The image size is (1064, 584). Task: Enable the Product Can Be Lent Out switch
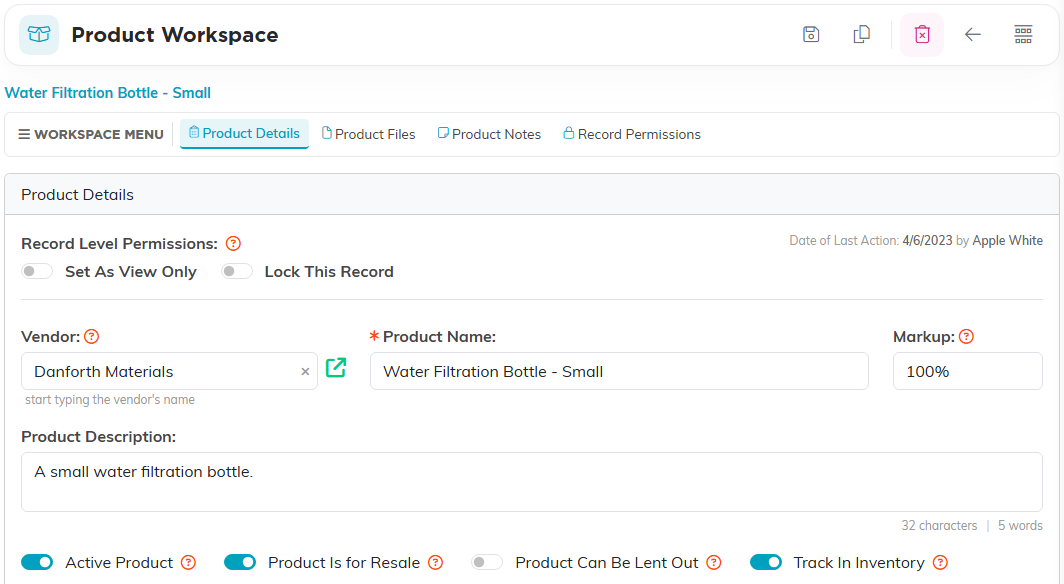click(487, 562)
